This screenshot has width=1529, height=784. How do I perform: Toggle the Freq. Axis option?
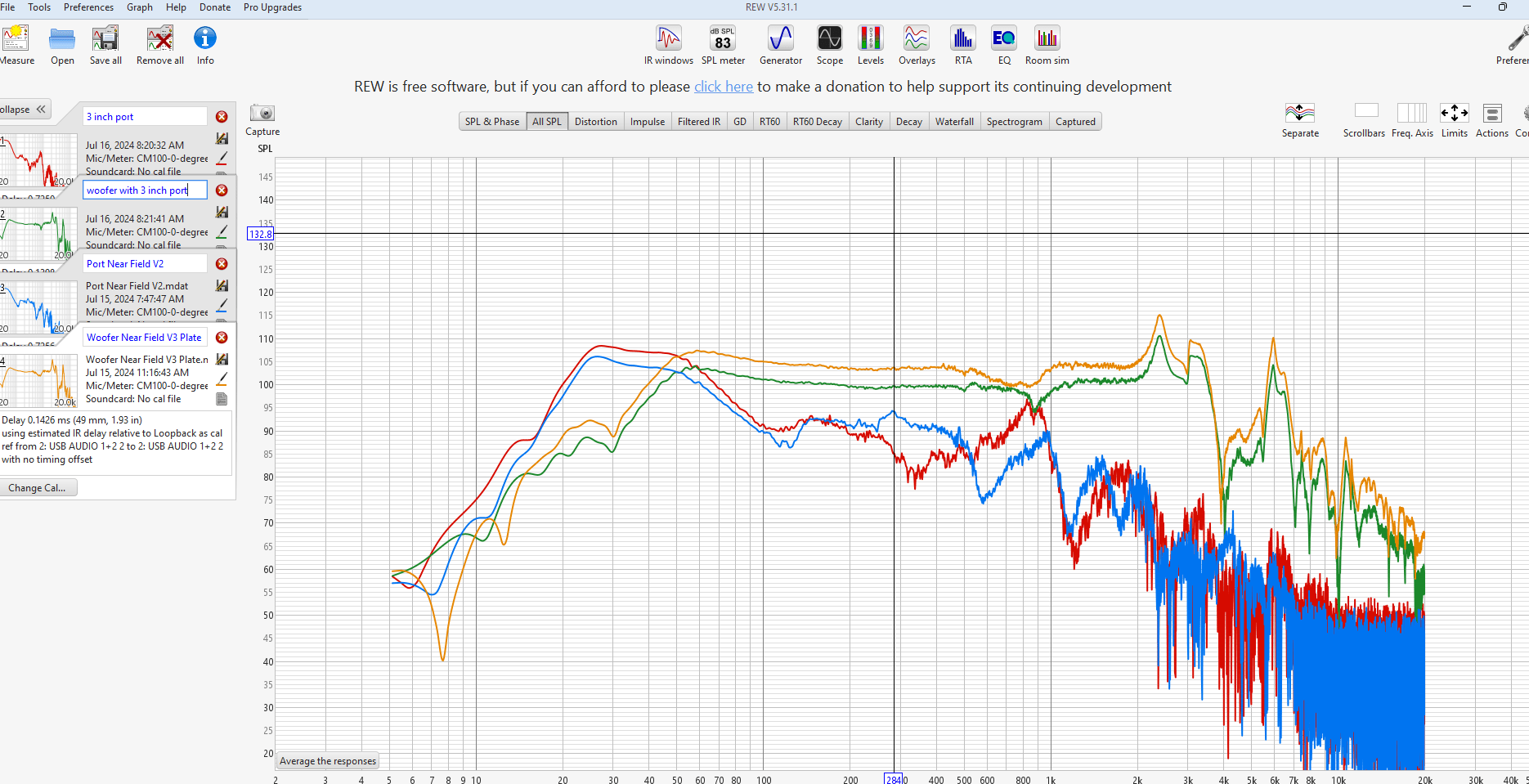[x=1412, y=113]
